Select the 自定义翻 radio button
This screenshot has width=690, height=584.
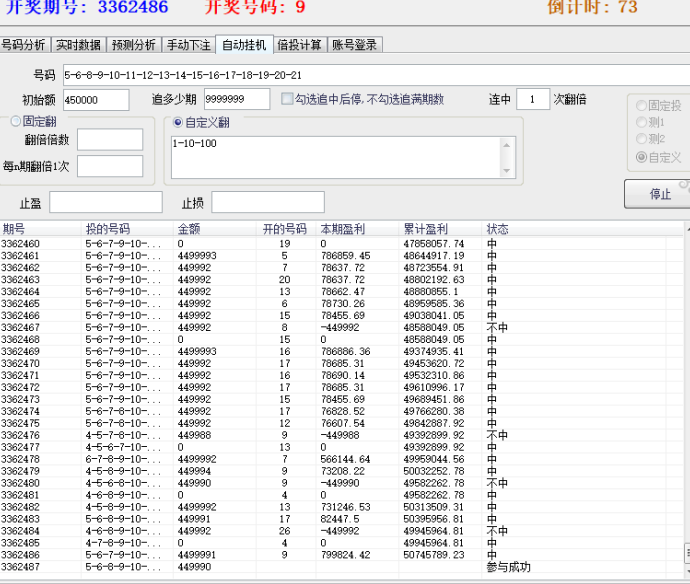(x=178, y=122)
